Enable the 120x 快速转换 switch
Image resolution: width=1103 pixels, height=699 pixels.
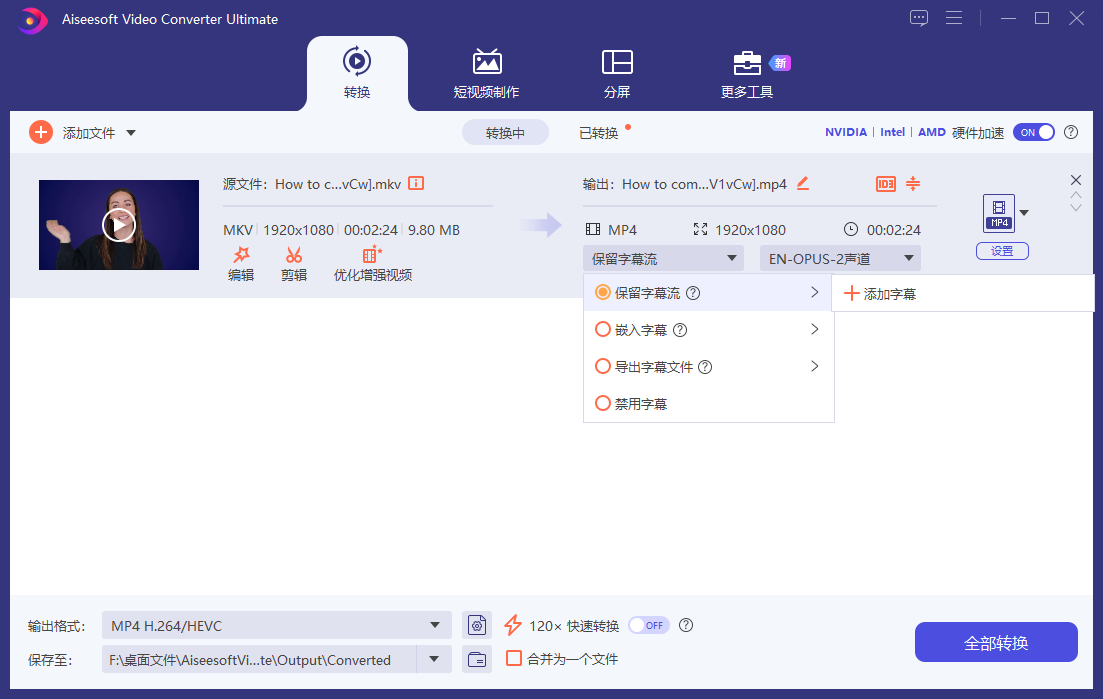(648, 625)
